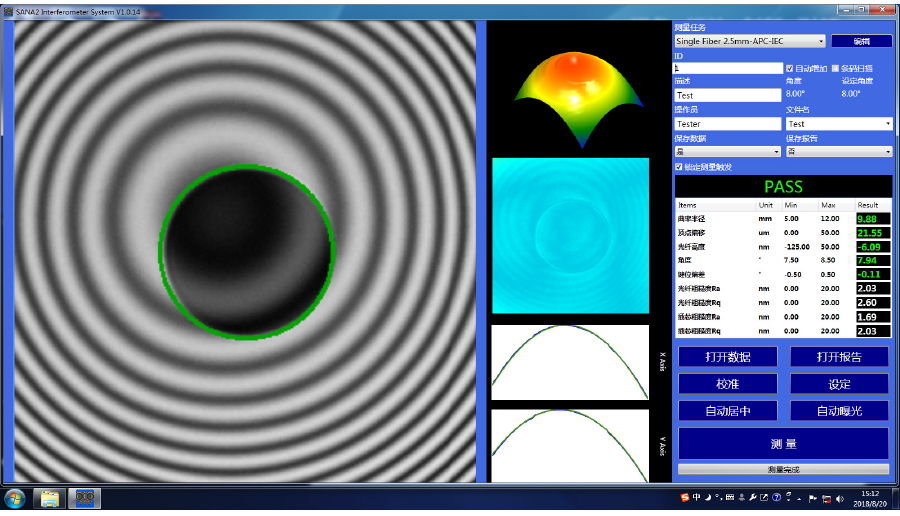Open the 保存报告 save report dropdown
The height and width of the screenshot is (516, 900).
839,152
